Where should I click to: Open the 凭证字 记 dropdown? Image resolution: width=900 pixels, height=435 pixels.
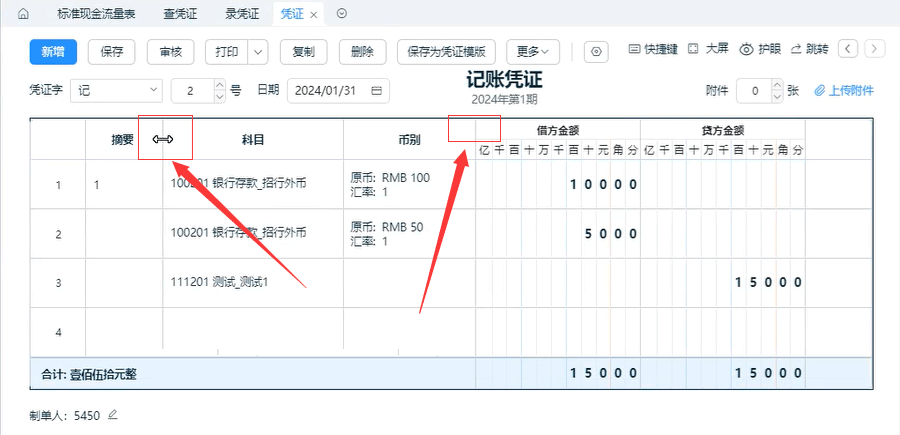[117, 91]
